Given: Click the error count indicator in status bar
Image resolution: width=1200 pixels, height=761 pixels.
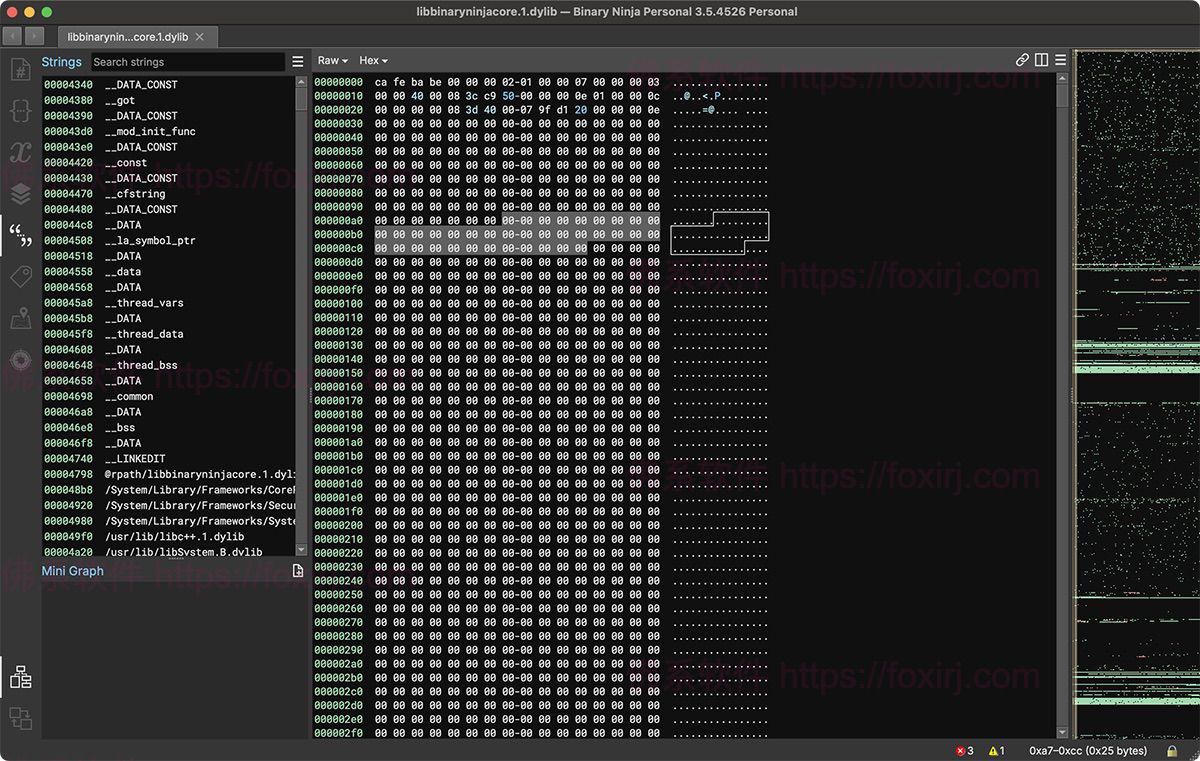Looking at the screenshot, I should pos(964,750).
